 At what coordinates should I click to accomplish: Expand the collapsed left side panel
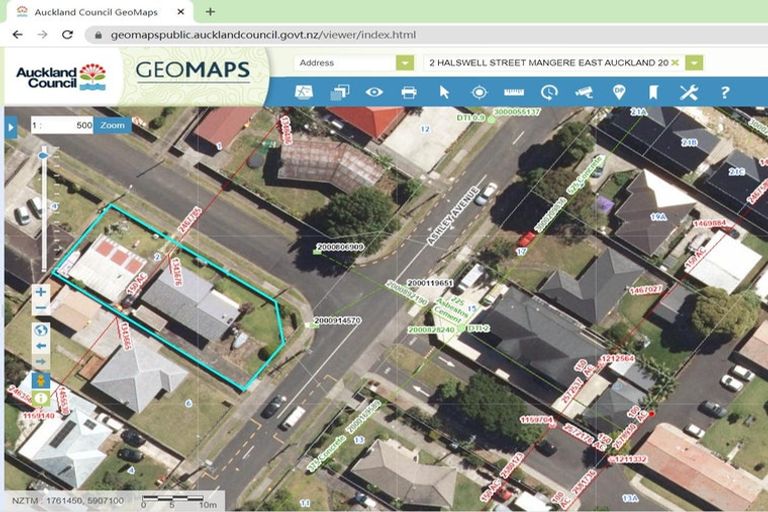11,127
